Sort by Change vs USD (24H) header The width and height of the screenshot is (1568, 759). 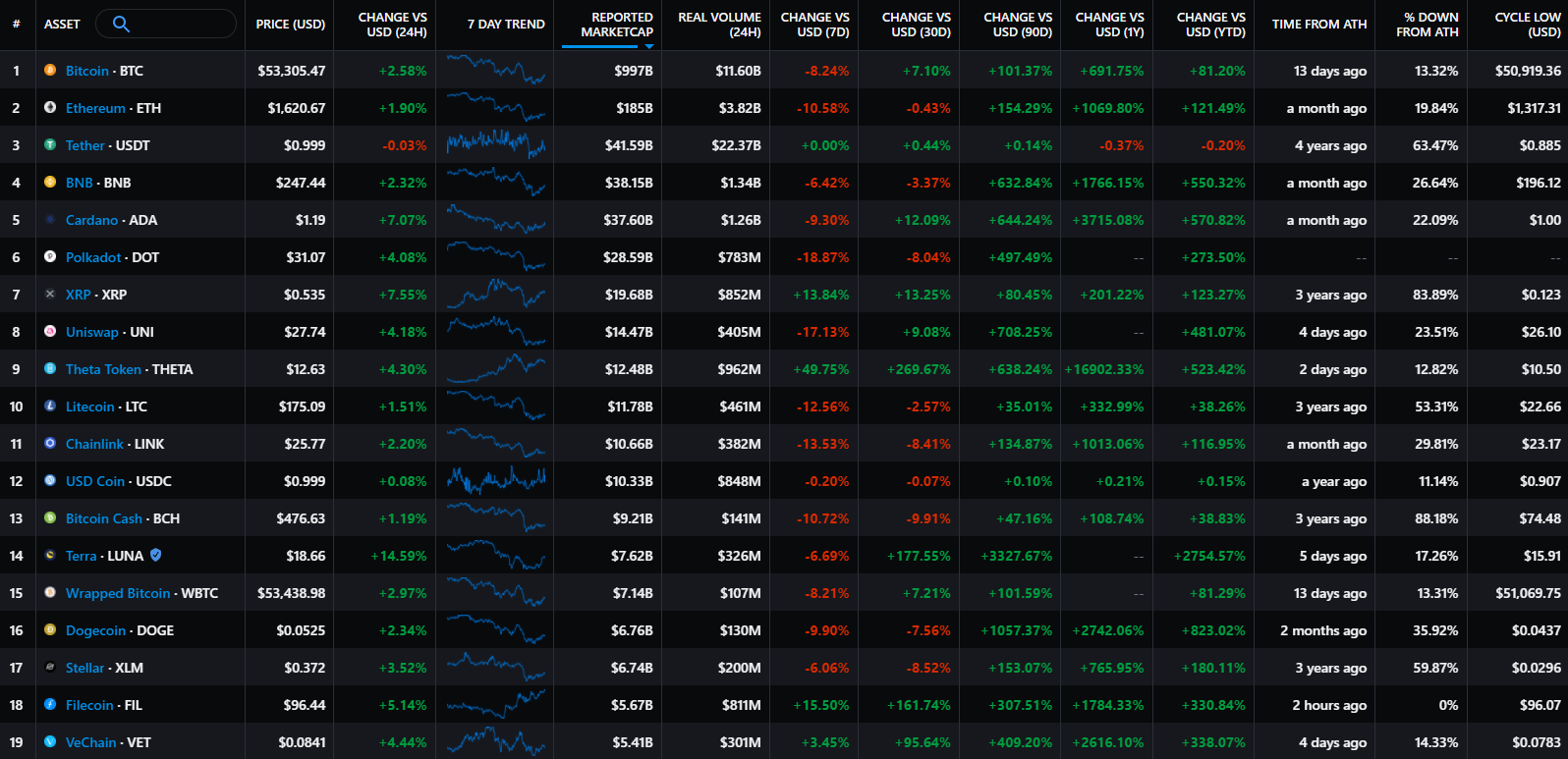[x=391, y=25]
